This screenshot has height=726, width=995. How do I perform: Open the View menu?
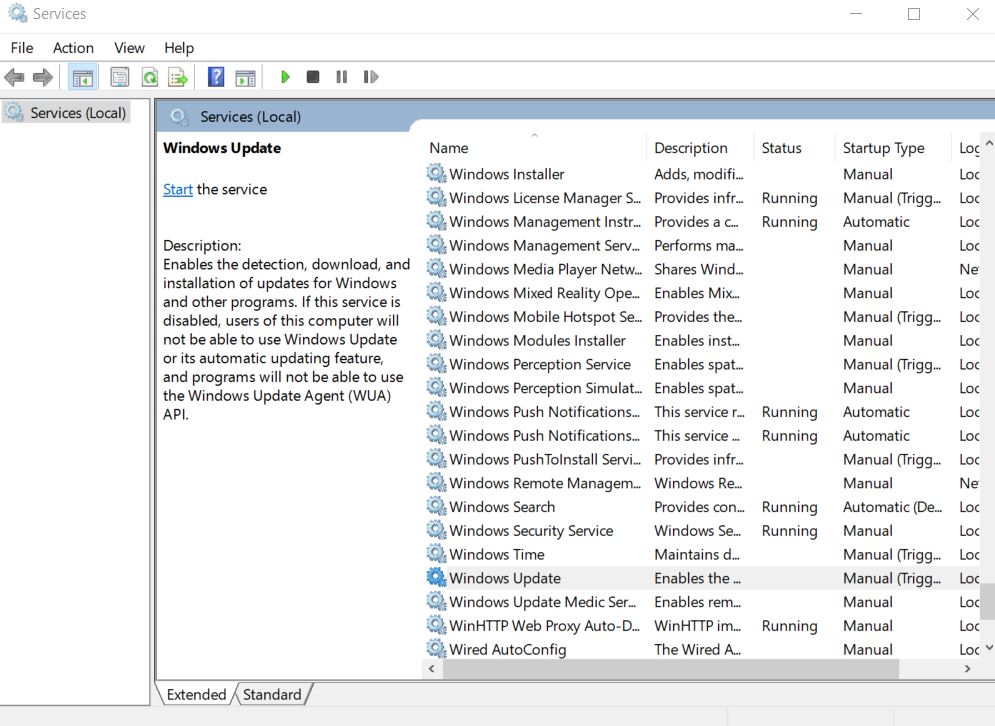tap(129, 48)
